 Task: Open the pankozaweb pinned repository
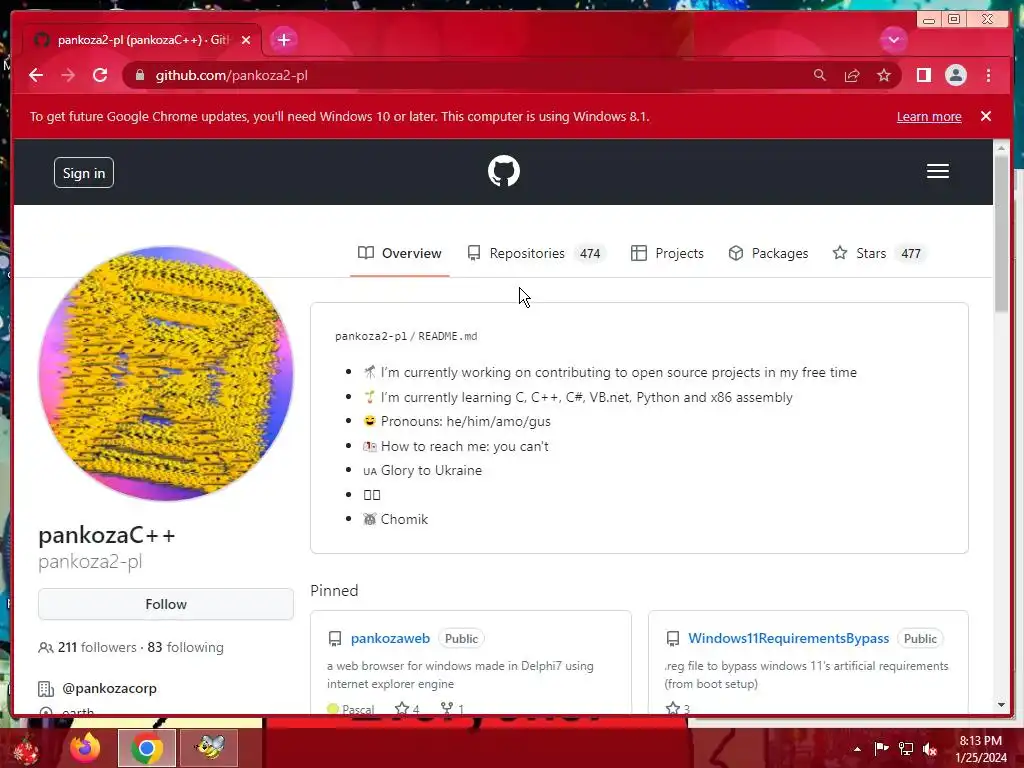tap(390, 638)
